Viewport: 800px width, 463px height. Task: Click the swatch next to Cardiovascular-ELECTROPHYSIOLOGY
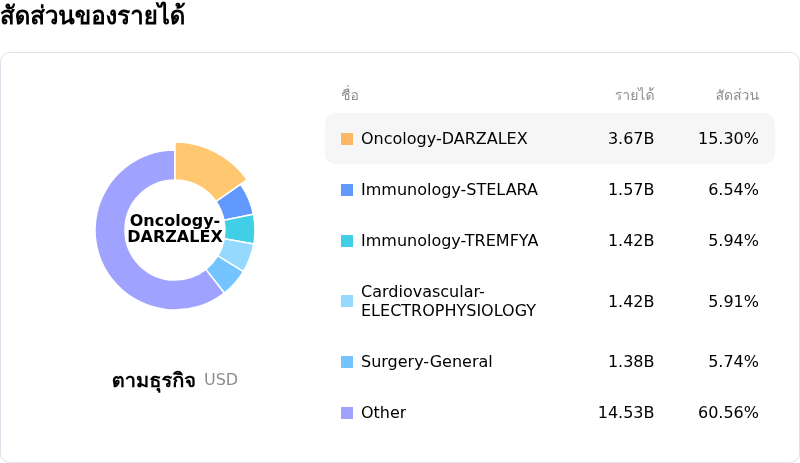pos(347,301)
